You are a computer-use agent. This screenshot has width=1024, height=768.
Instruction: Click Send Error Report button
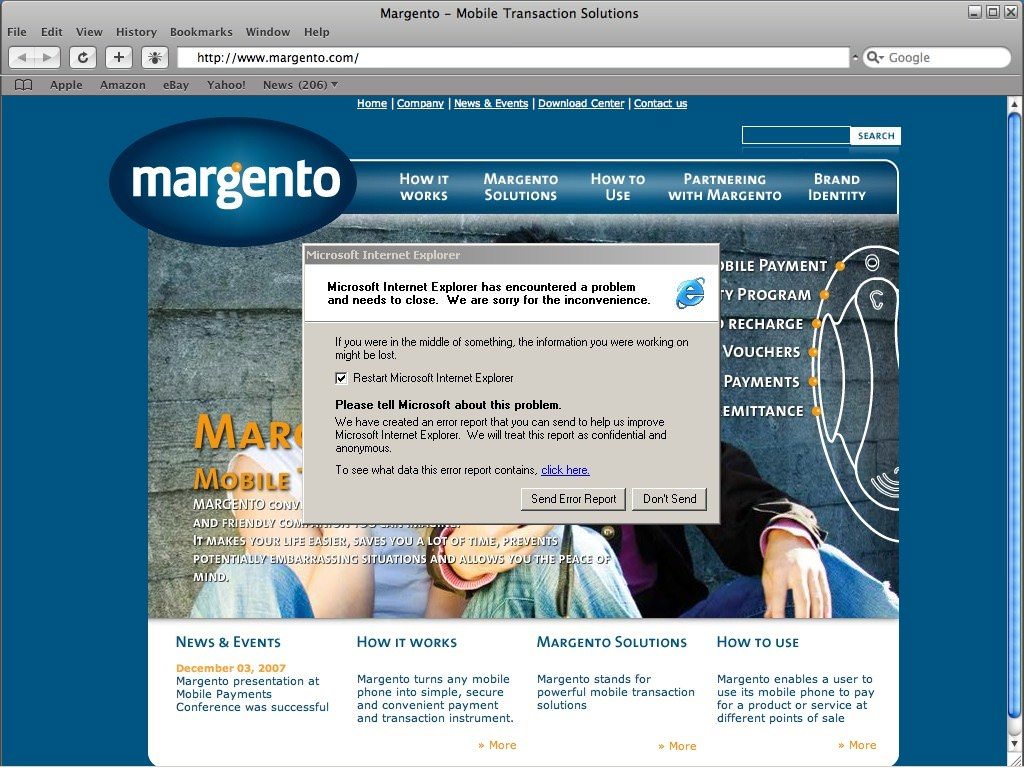pyautogui.click(x=573, y=499)
